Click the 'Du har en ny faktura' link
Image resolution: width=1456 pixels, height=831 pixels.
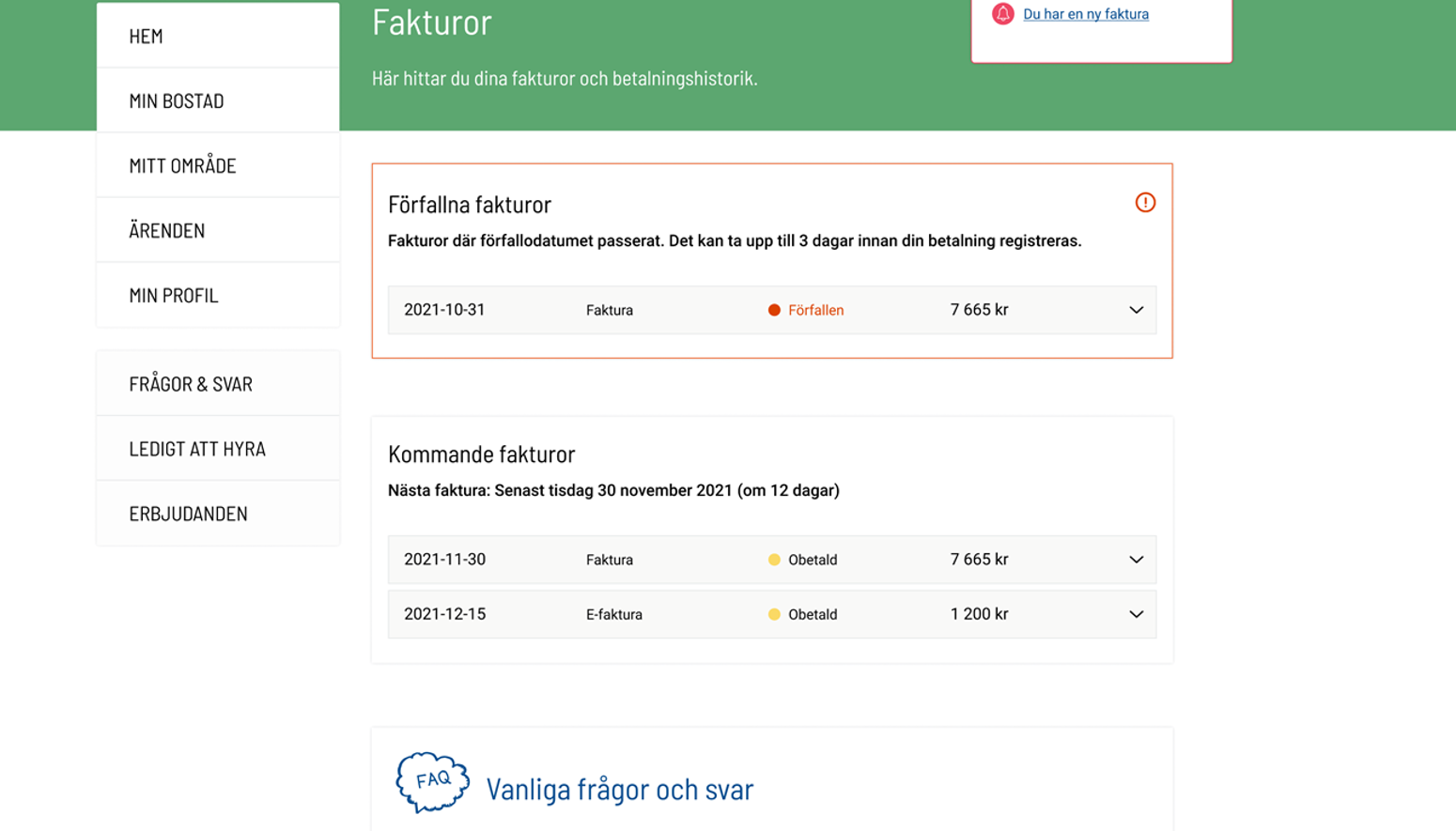[x=1085, y=14]
